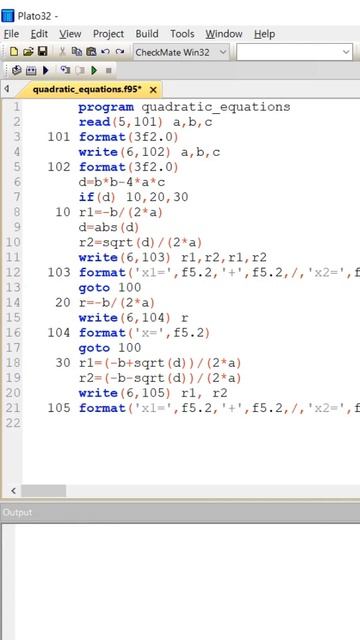
Task: Click the Copy icon in toolbar
Action: (76, 51)
